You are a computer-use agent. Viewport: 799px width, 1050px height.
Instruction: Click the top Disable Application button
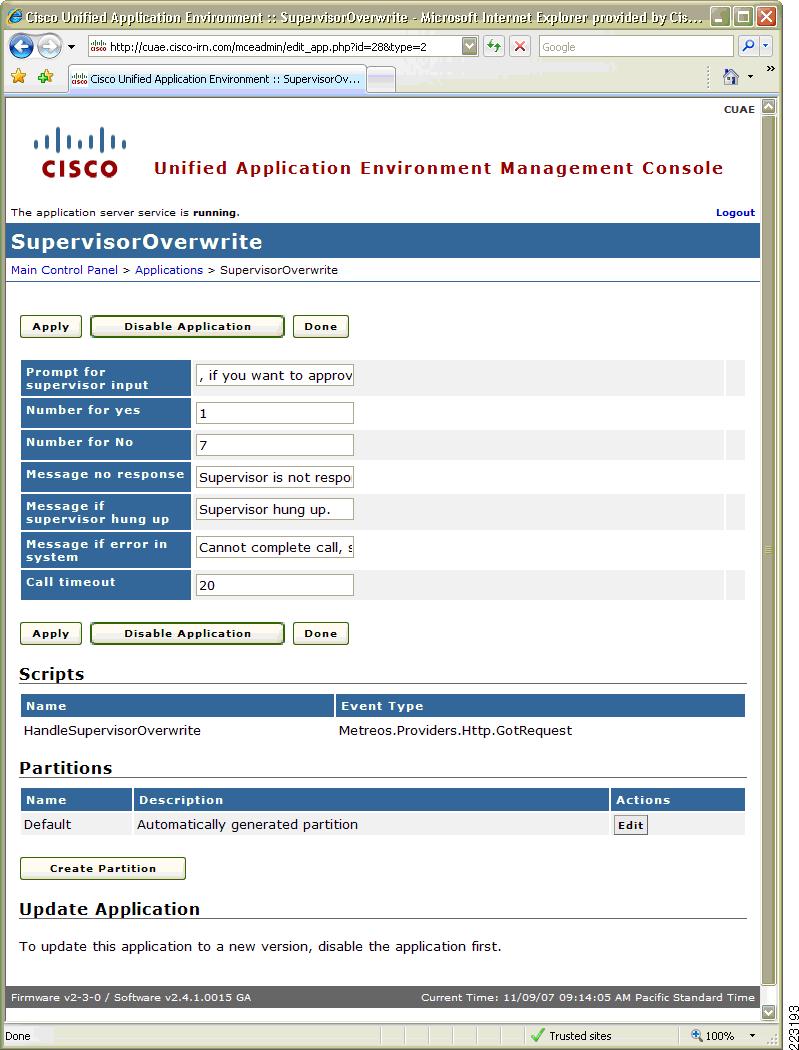[188, 327]
